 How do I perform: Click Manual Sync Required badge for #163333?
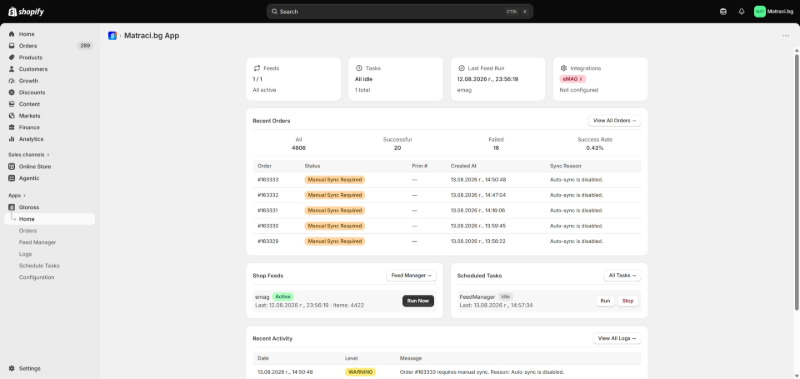click(335, 180)
